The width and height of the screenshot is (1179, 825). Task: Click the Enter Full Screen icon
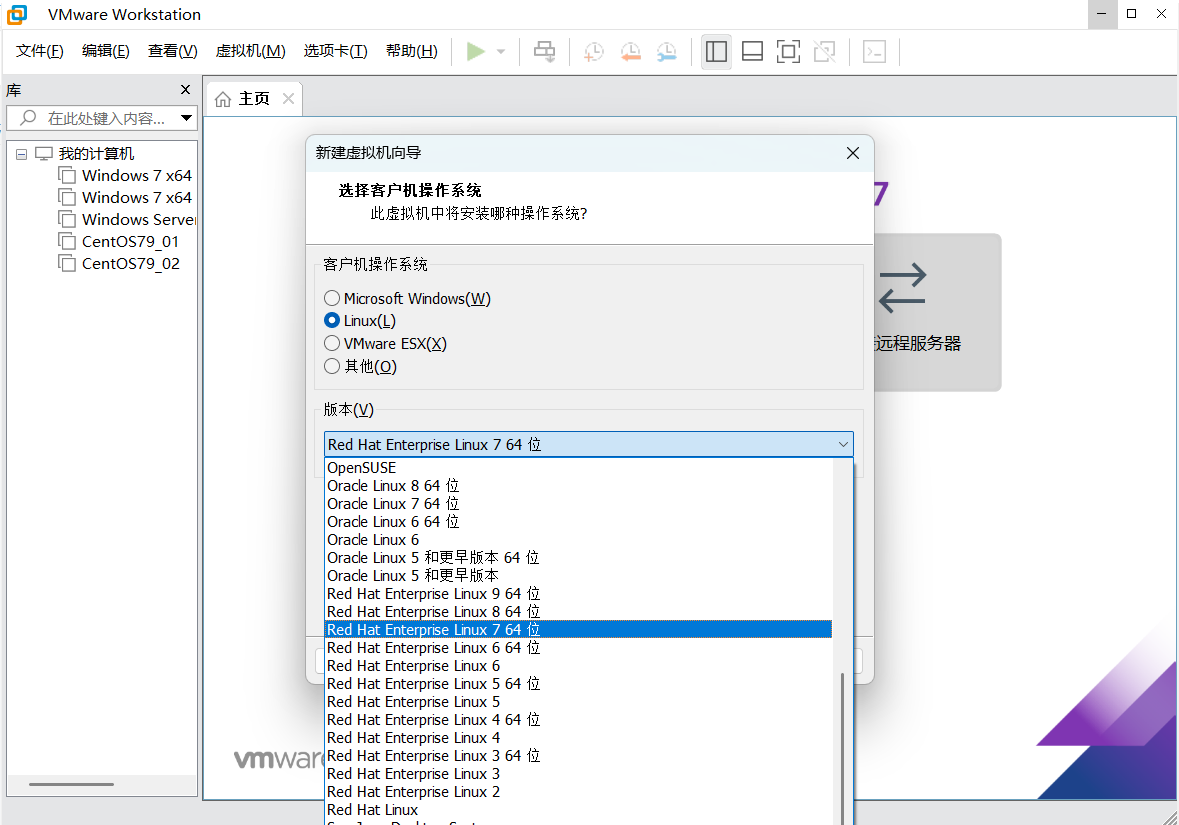[x=788, y=52]
